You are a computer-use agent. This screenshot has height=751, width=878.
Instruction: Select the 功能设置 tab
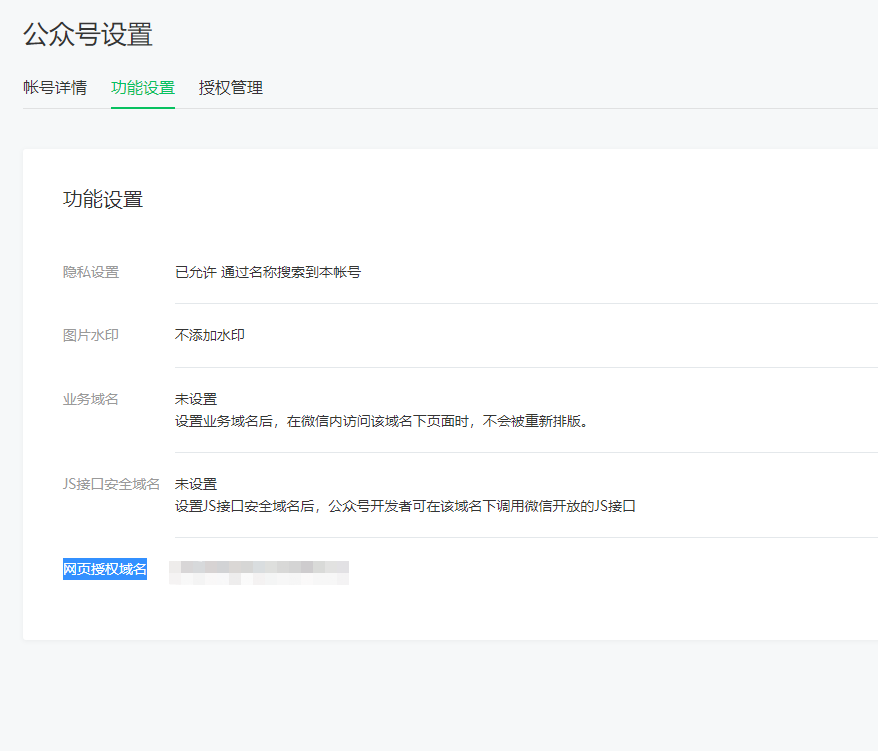(143, 88)
